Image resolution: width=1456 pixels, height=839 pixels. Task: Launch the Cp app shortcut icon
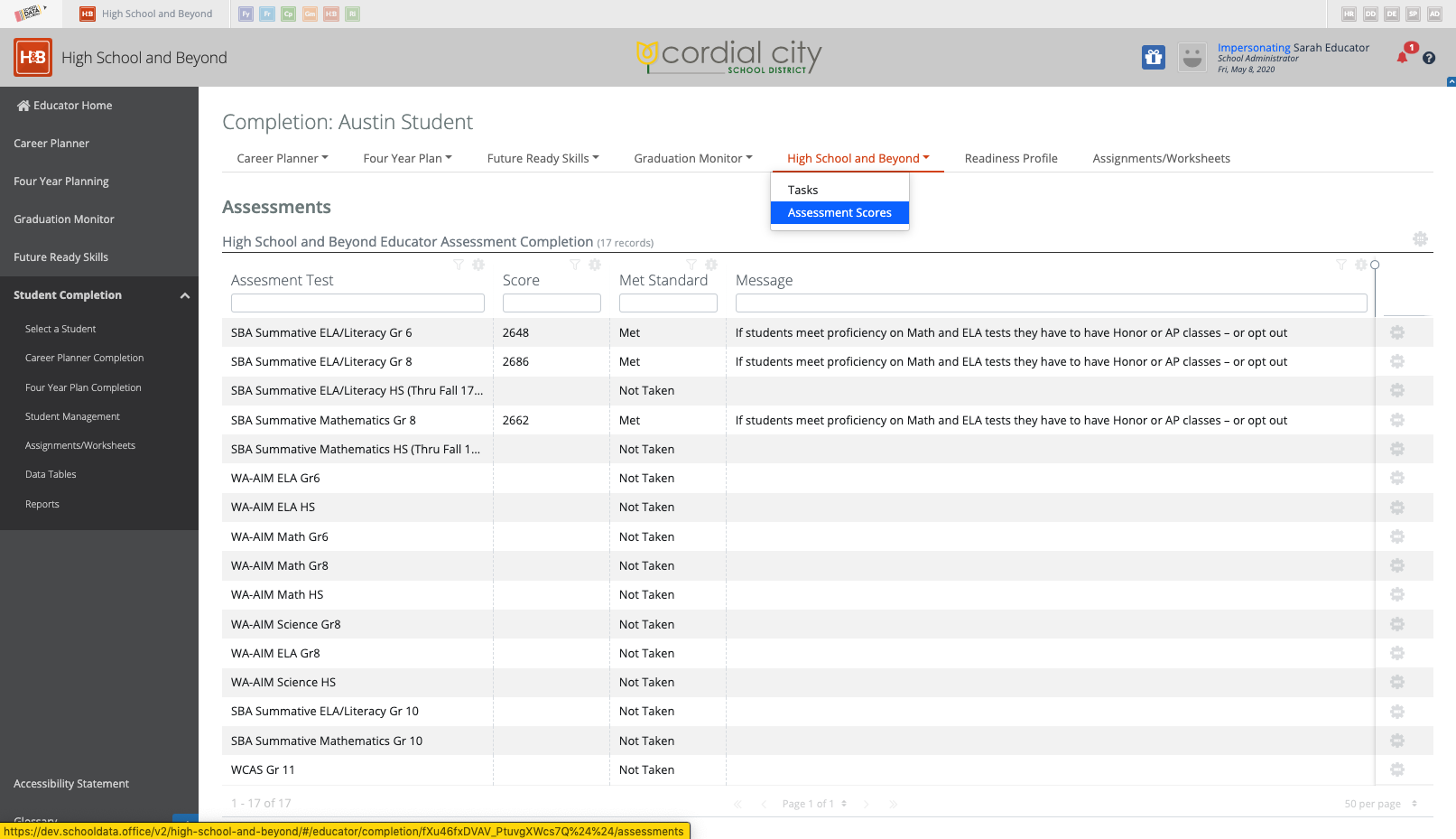[289, 14]
